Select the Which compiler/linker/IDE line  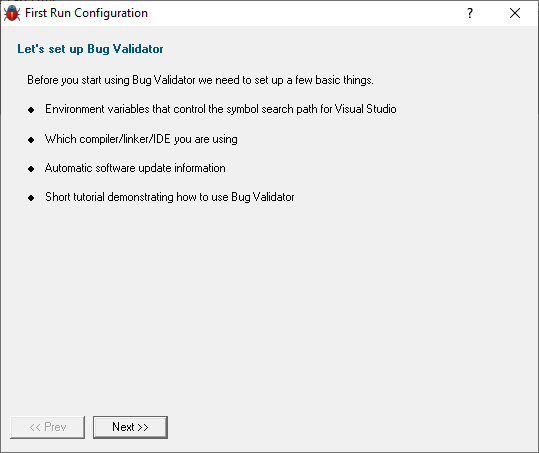[x=141, y=139]
